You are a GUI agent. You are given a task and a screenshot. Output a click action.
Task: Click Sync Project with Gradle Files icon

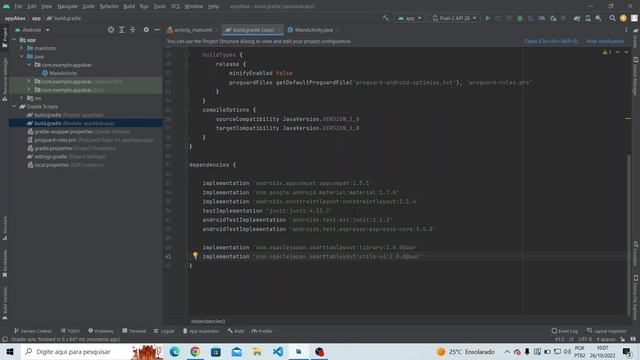click(577, 18)
